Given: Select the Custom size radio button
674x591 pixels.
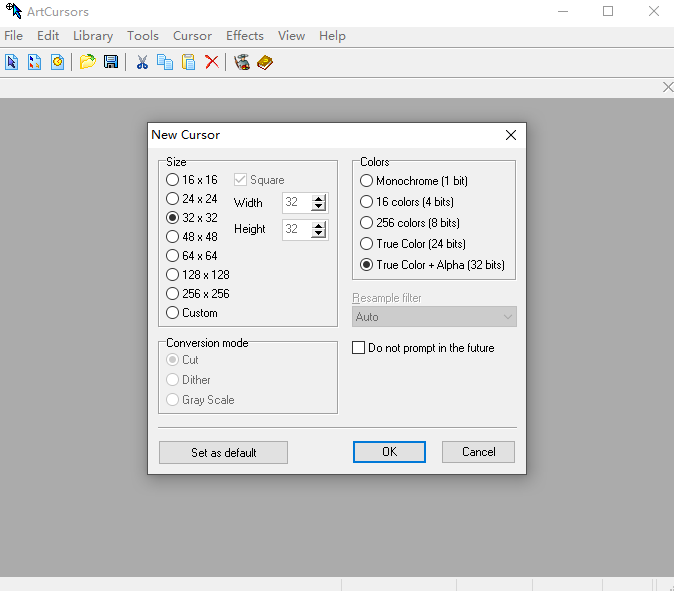Looking at the screenshot, I should tap(173, 313).
